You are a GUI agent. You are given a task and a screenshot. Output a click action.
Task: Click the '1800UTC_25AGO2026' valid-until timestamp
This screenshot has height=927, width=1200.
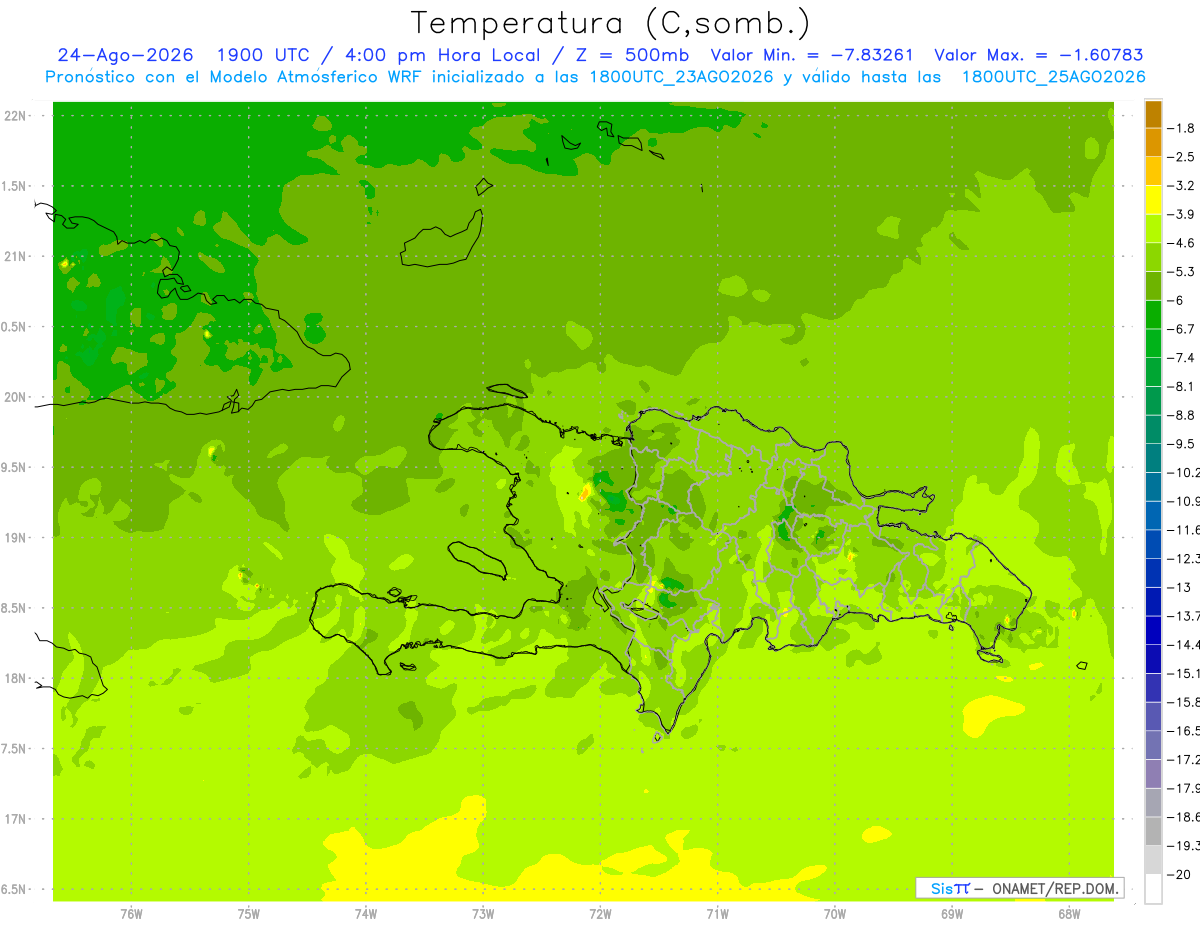pos(1053,77)
